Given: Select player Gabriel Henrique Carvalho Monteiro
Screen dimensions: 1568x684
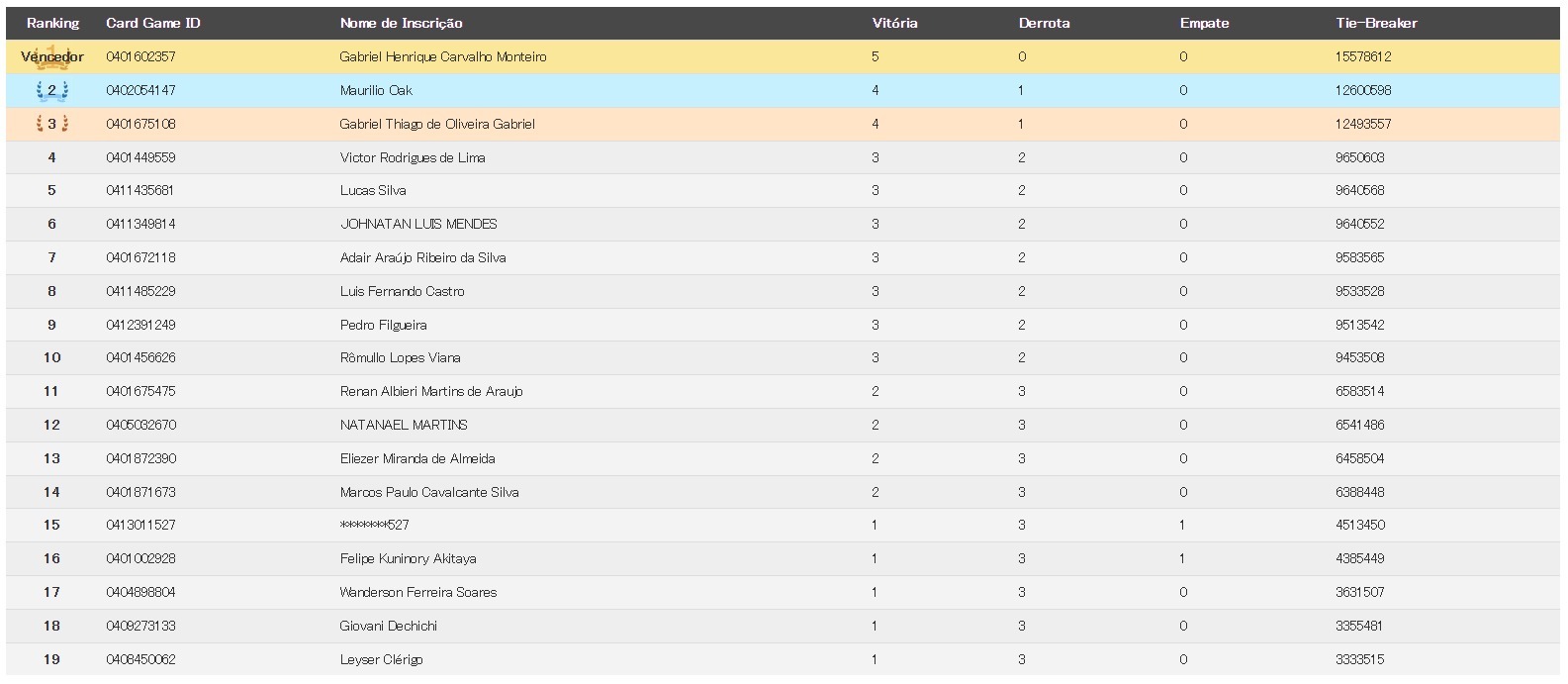Looking at the screenshot, I should coord(442,57).
